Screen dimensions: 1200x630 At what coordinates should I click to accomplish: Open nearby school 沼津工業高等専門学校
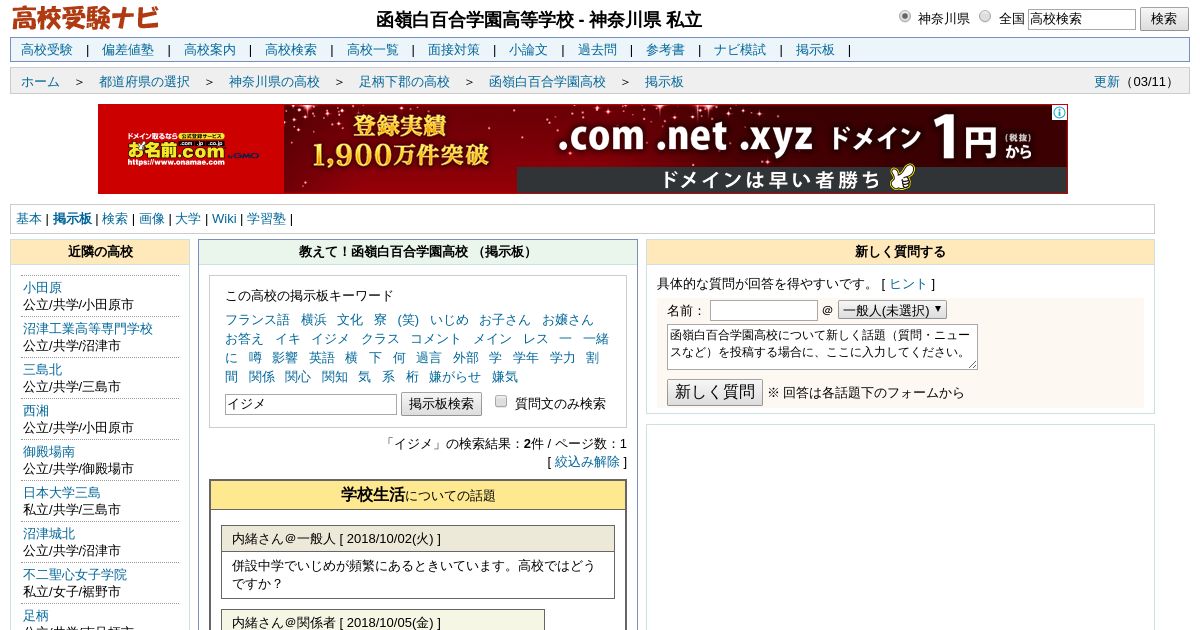88,329
